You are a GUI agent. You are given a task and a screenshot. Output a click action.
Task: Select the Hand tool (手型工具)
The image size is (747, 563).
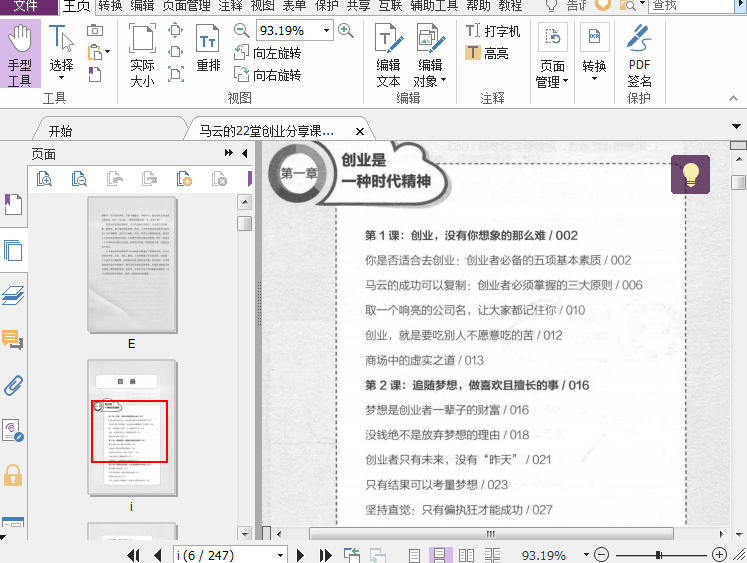20,55
